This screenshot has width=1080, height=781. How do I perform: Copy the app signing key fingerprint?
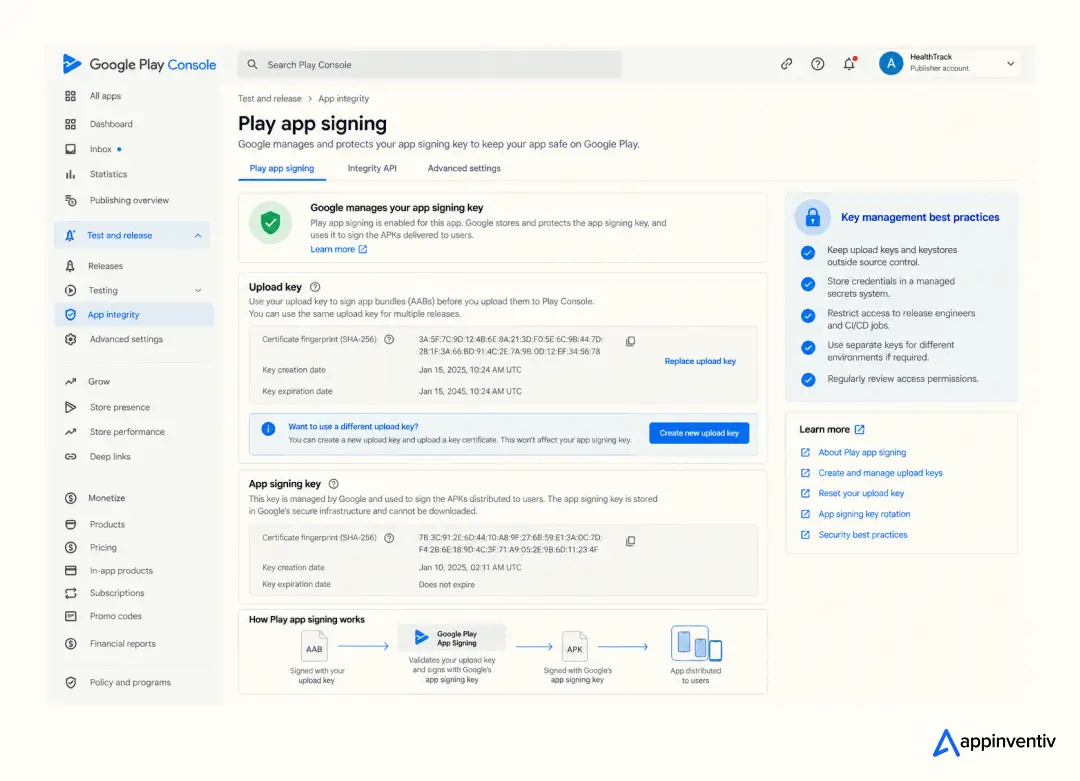point(630,541)
